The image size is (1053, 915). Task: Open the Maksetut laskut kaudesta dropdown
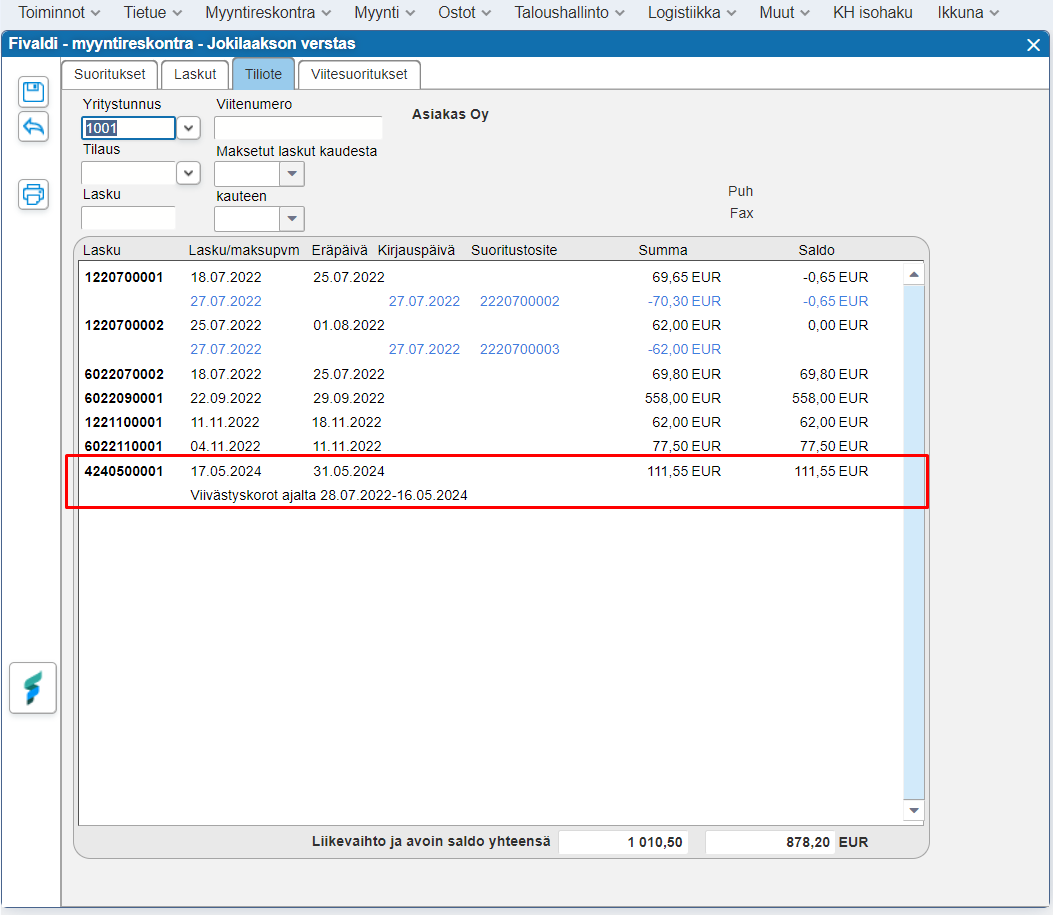[291, 174]
